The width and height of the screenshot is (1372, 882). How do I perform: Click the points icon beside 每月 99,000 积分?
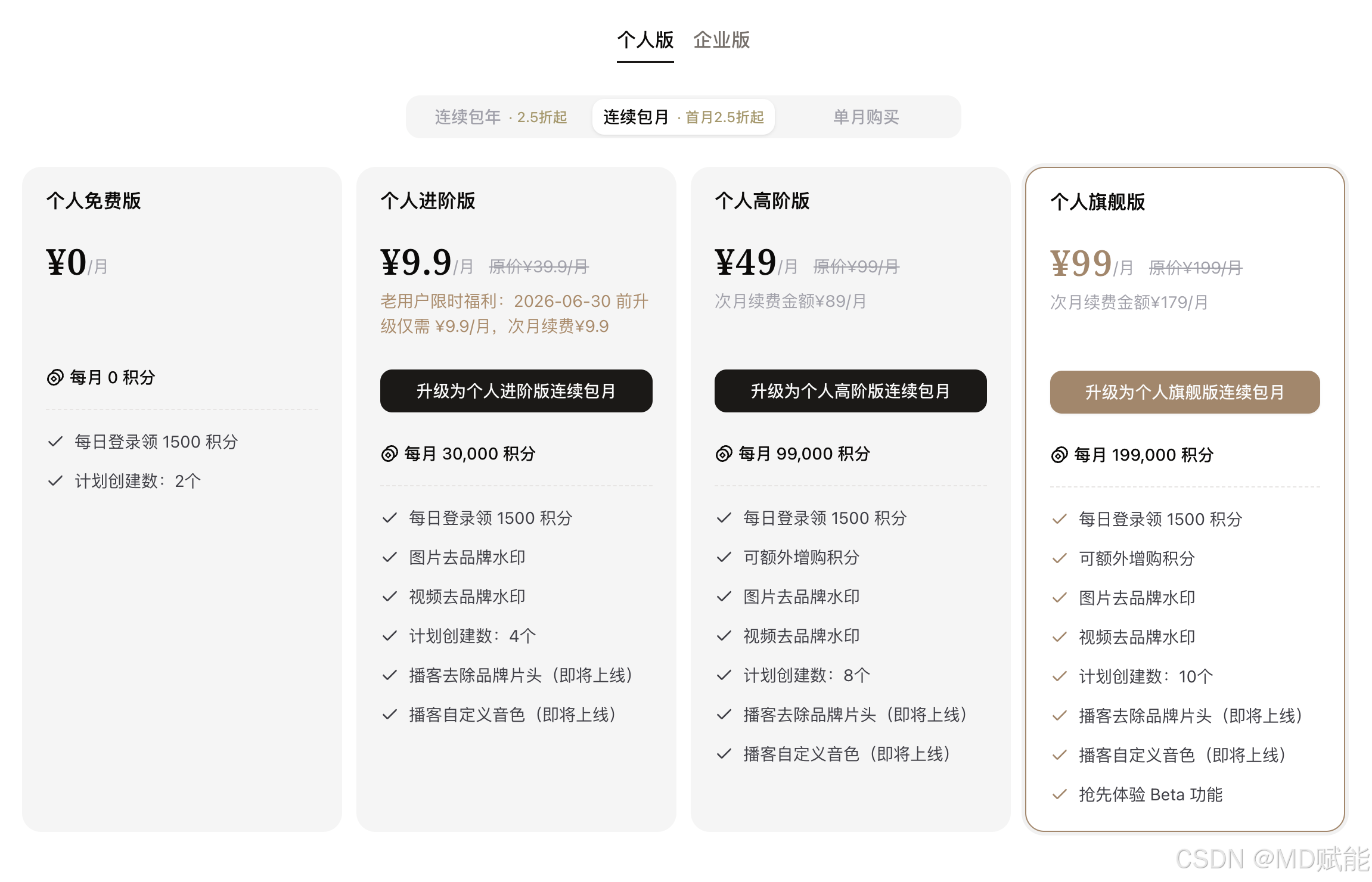pos(724,454)
